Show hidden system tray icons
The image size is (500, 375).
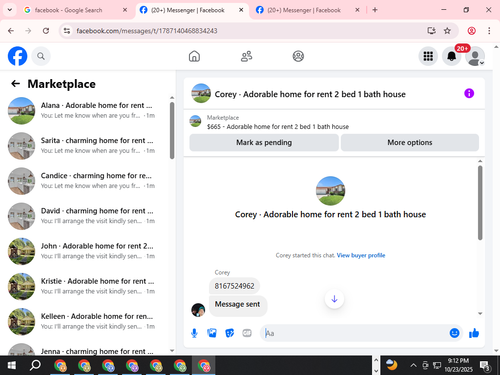413,365
